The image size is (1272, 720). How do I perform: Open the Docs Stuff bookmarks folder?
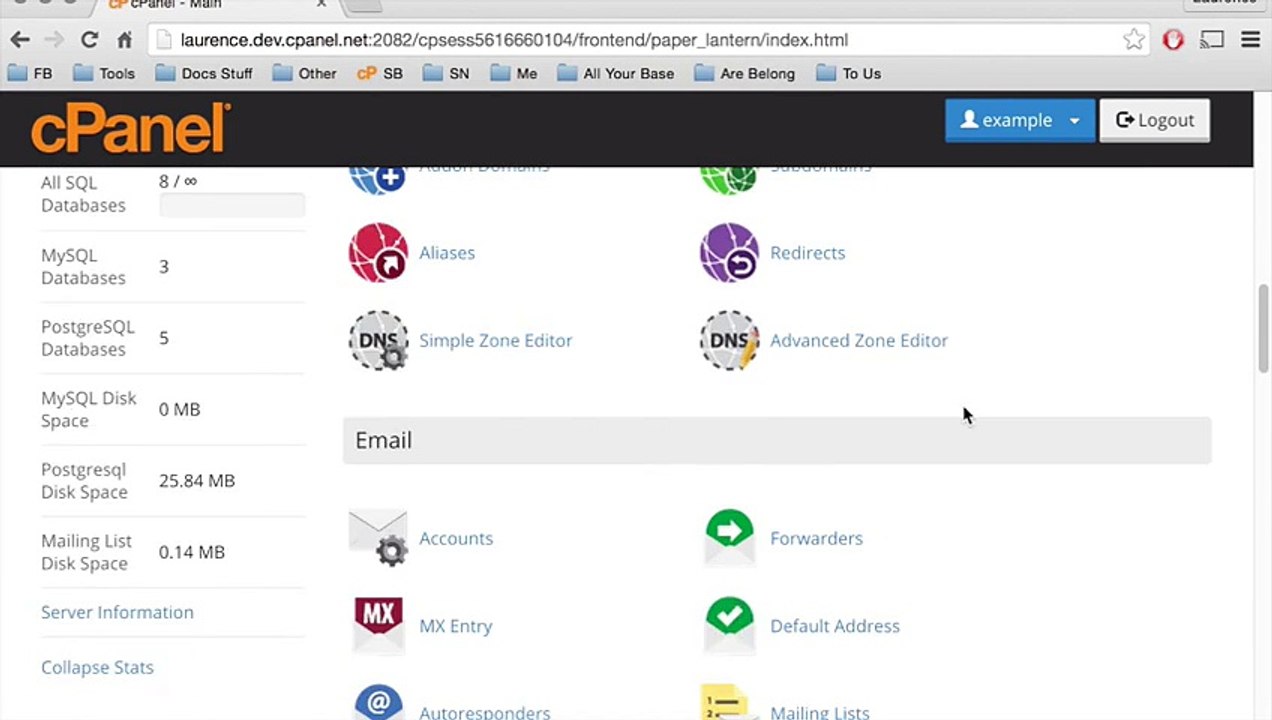pos(204,74)
